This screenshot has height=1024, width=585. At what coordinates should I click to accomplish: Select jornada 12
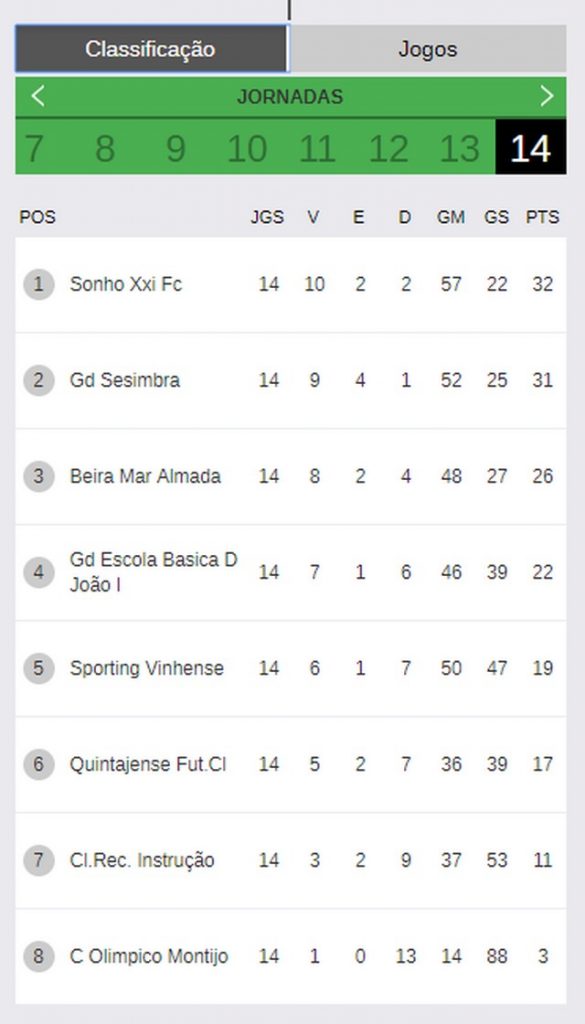point(388,148)
